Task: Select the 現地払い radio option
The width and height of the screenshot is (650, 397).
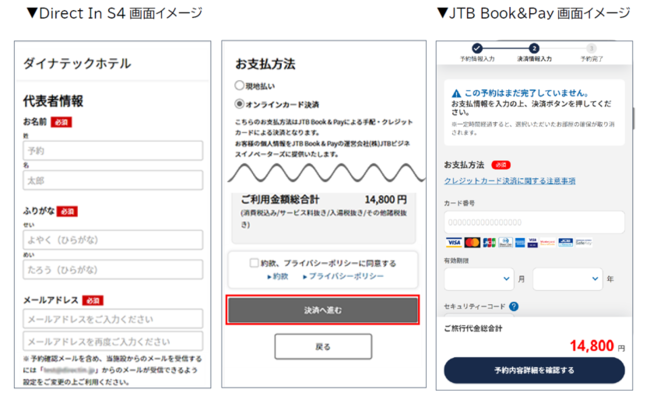Action: pos(239,85)
